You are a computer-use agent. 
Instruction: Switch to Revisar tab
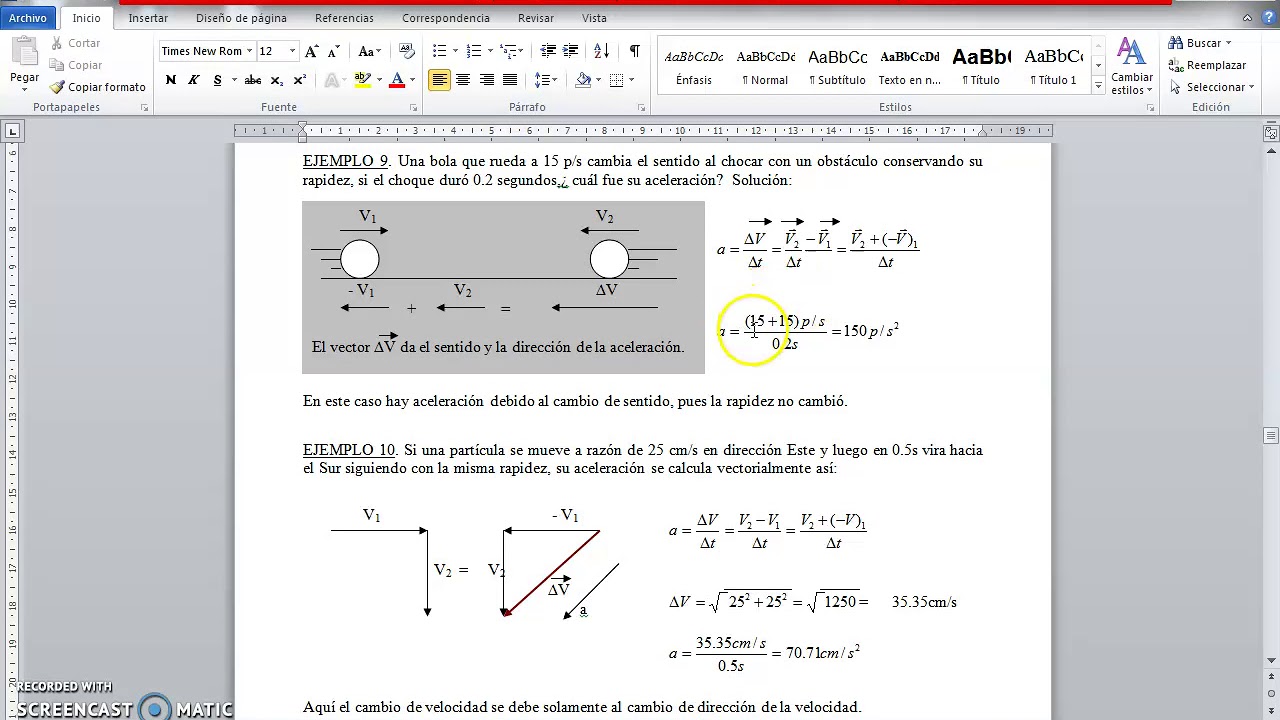click(536, 18)
